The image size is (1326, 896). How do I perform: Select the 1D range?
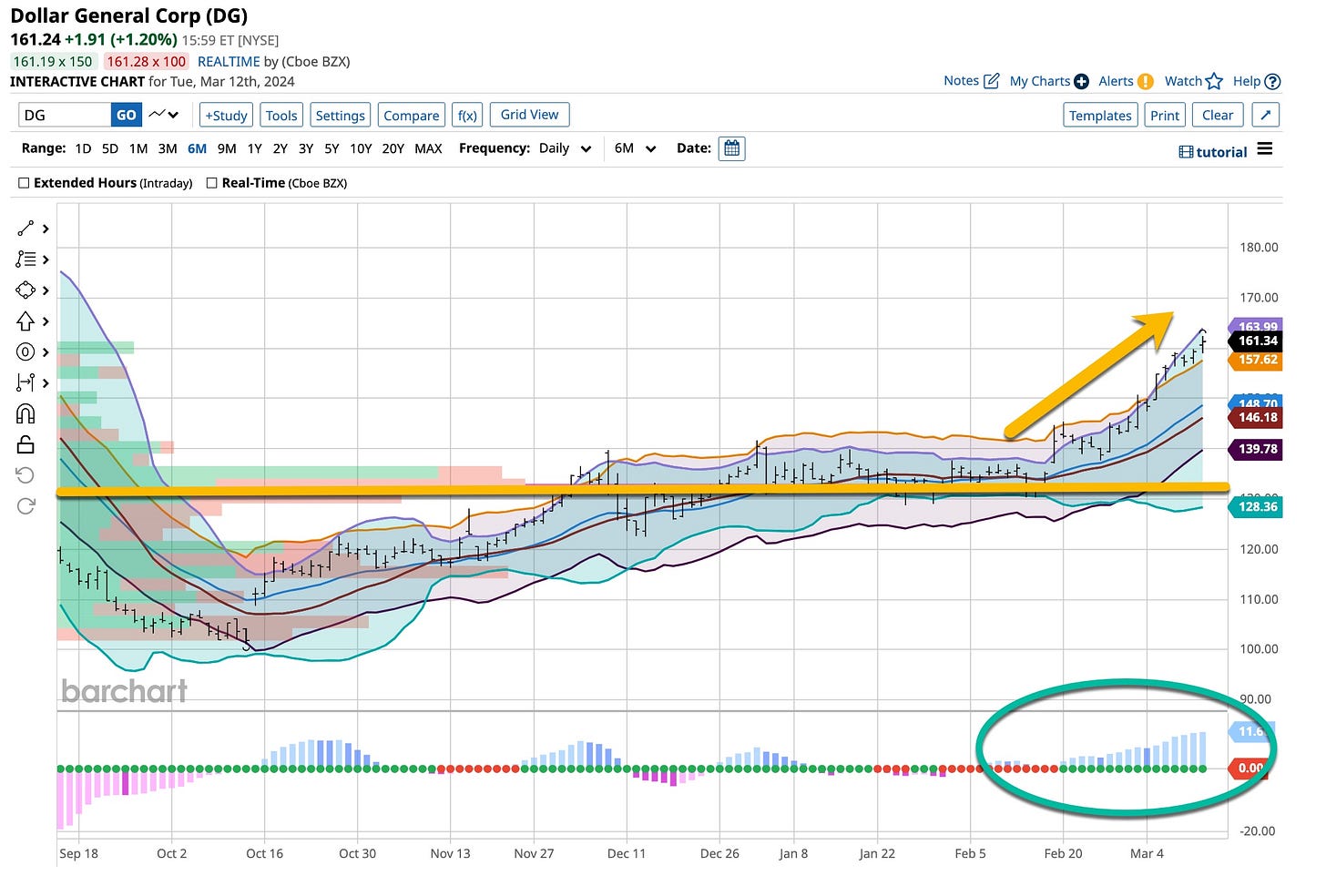[x=83, y=148]
